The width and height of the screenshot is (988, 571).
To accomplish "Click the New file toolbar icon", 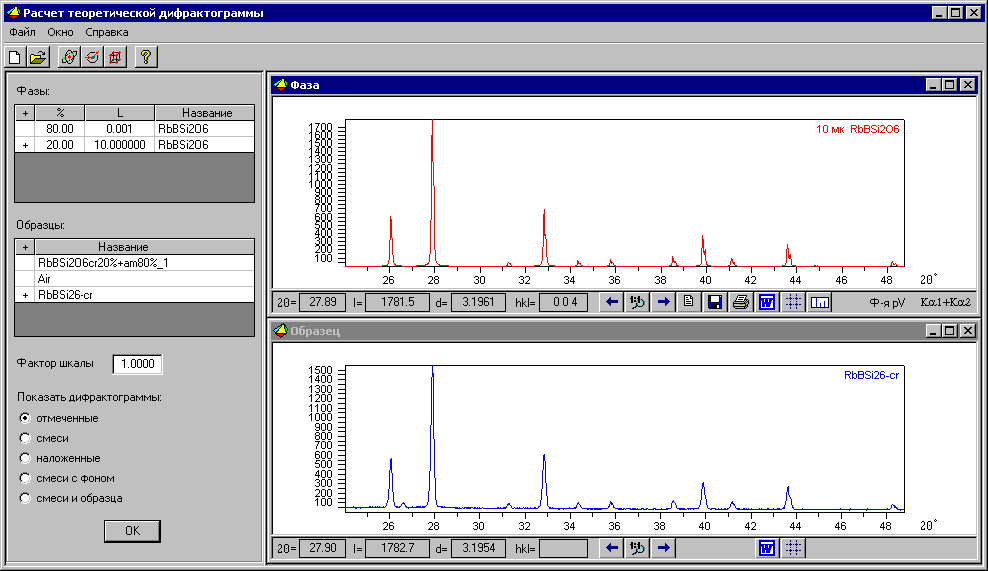I will [15, 57].
